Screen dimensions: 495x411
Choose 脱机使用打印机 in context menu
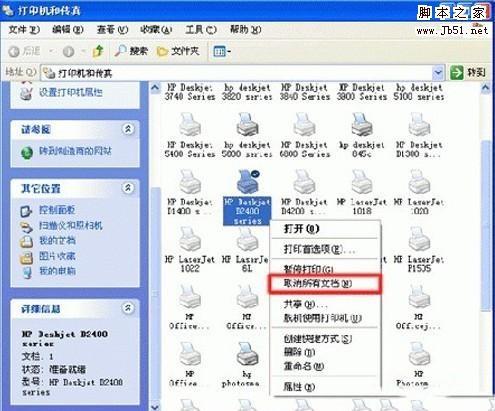pos(325,318)
